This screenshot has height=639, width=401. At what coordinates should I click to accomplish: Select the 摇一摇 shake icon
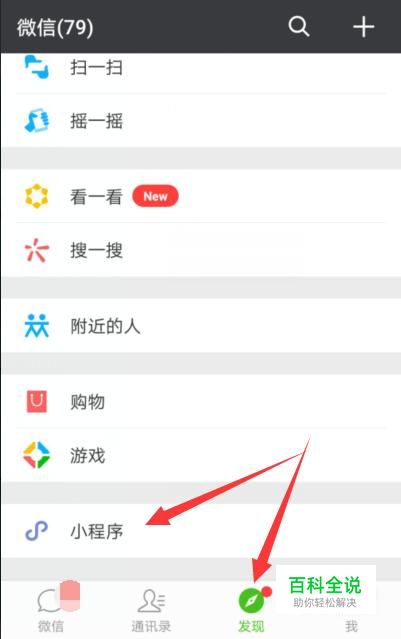point(37,120)
